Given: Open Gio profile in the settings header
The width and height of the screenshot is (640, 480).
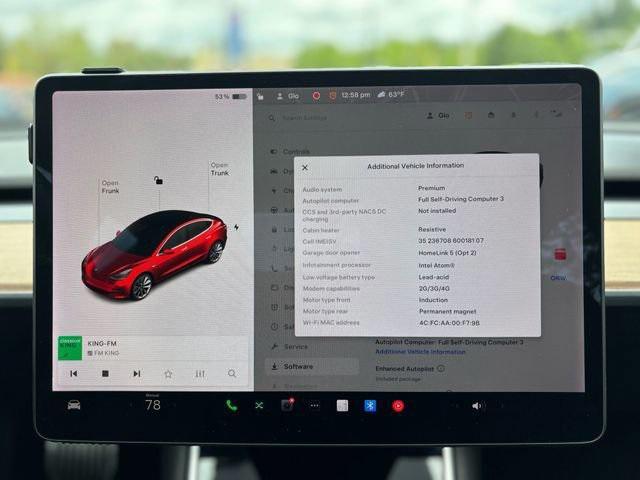Looking at the screenshot, I should tap(438, 116).
